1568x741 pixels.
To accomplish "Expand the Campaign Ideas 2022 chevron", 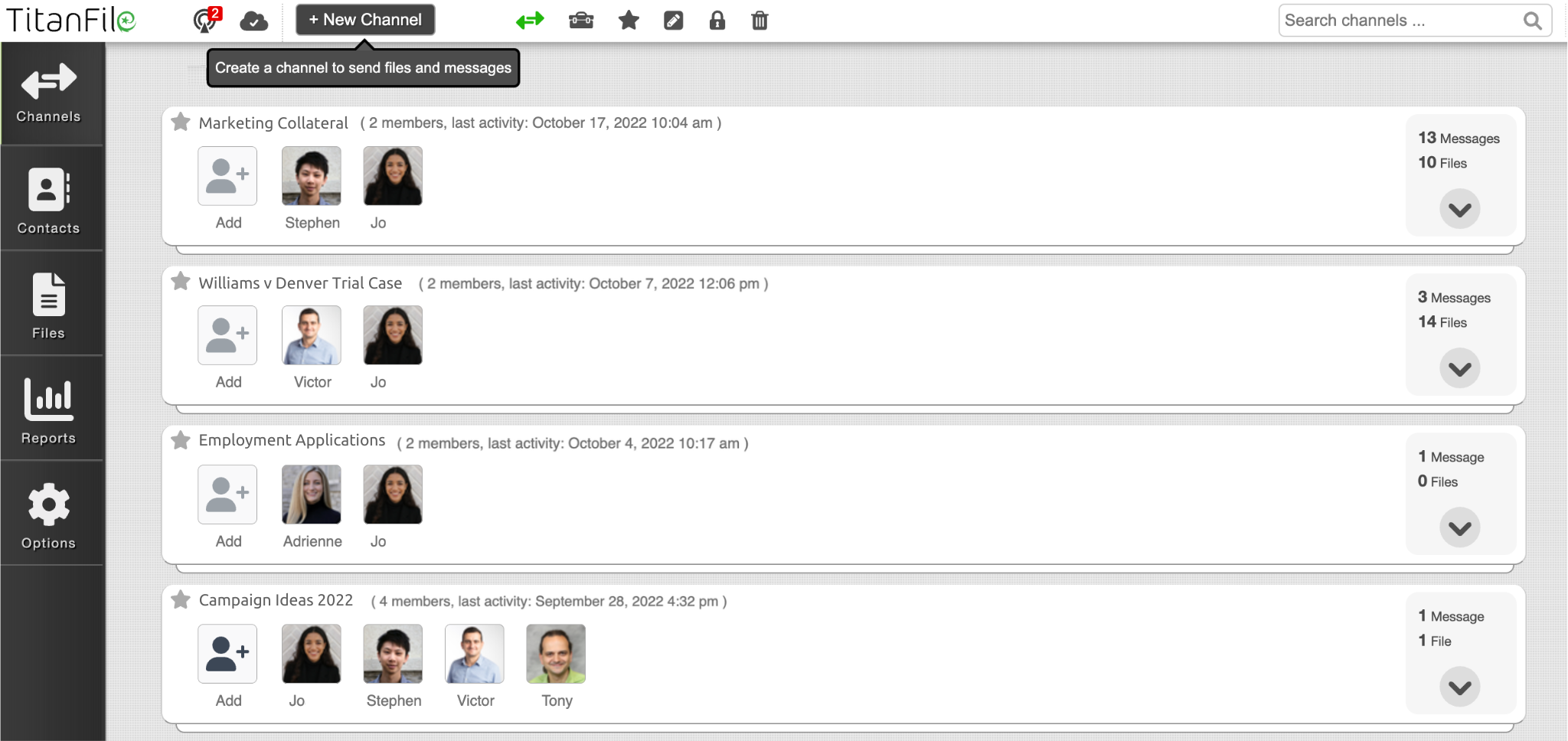I will [x=1459, y=687].
